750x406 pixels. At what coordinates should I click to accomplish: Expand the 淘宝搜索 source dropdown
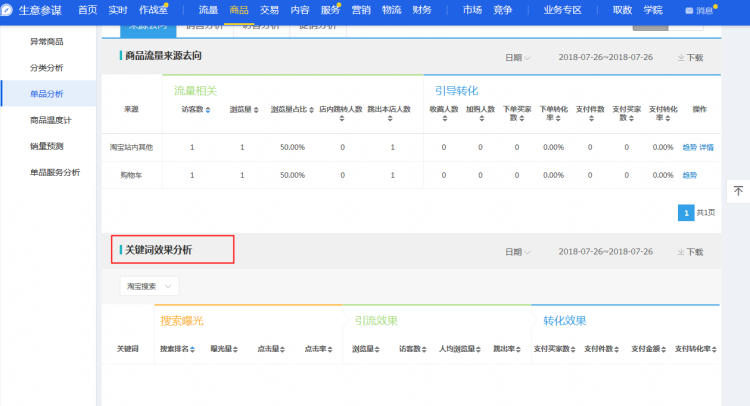[149, 286]
